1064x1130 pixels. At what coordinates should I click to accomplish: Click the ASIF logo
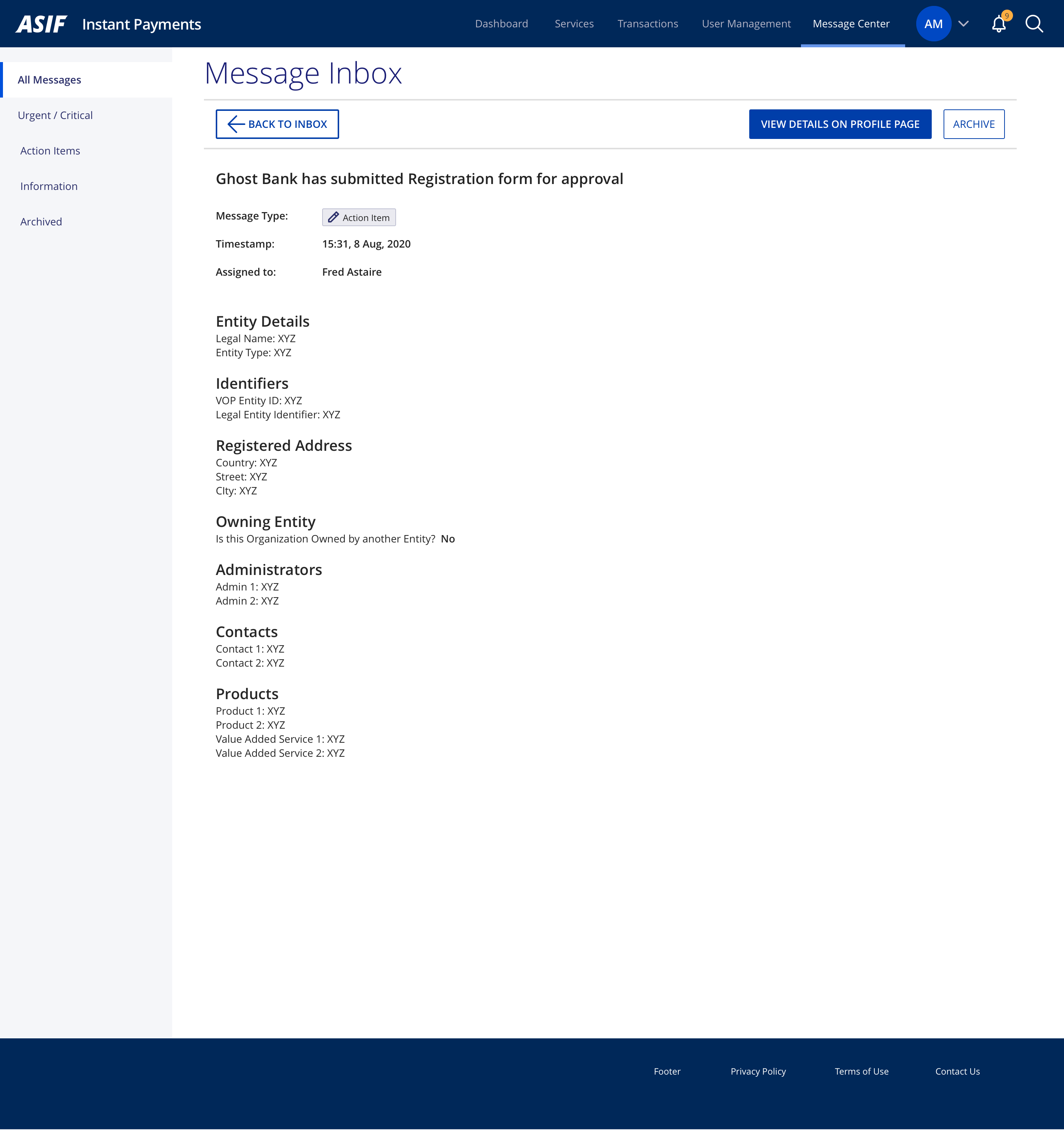tap(41, 24)
